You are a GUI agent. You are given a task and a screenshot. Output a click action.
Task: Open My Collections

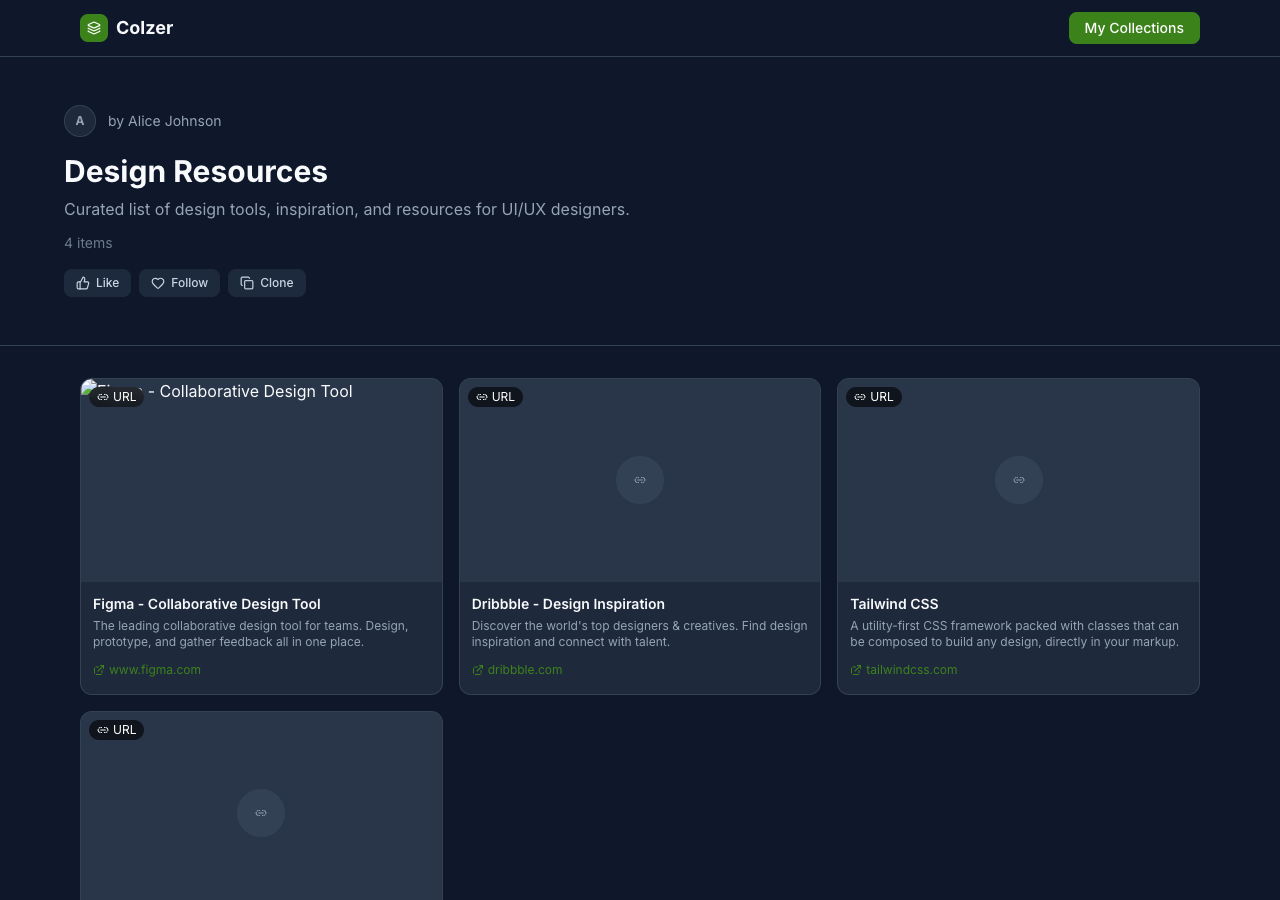pos(1133,28)
